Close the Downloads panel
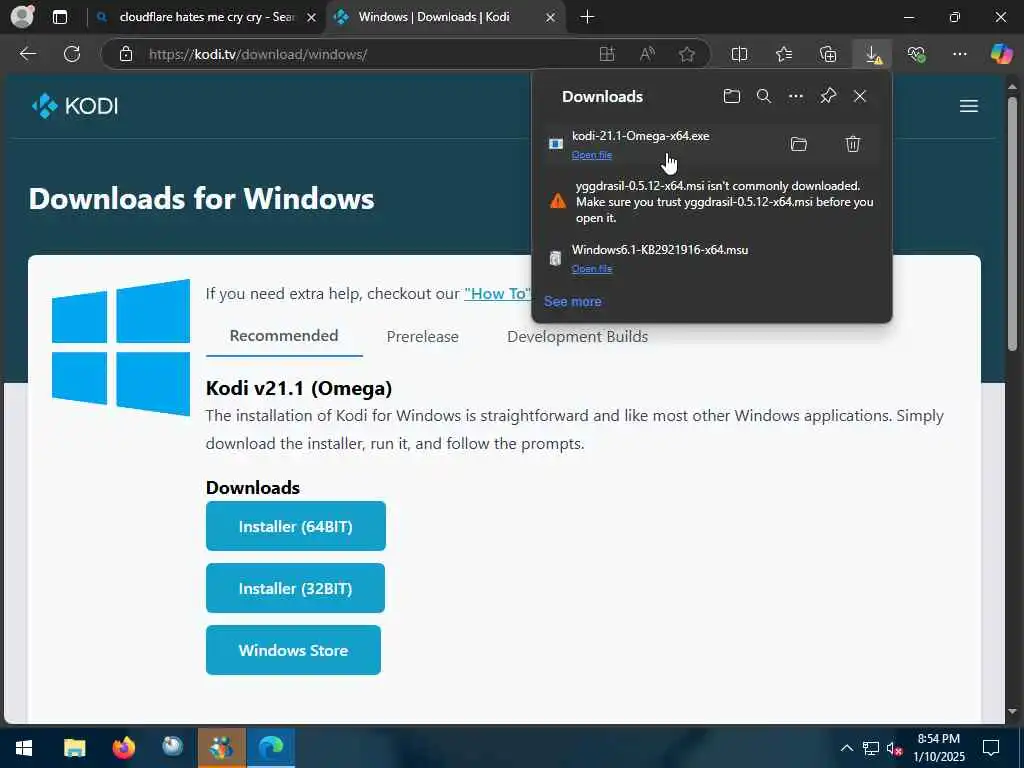Image resolution: width=1024 pixels, height=768 pixels. 860,97
